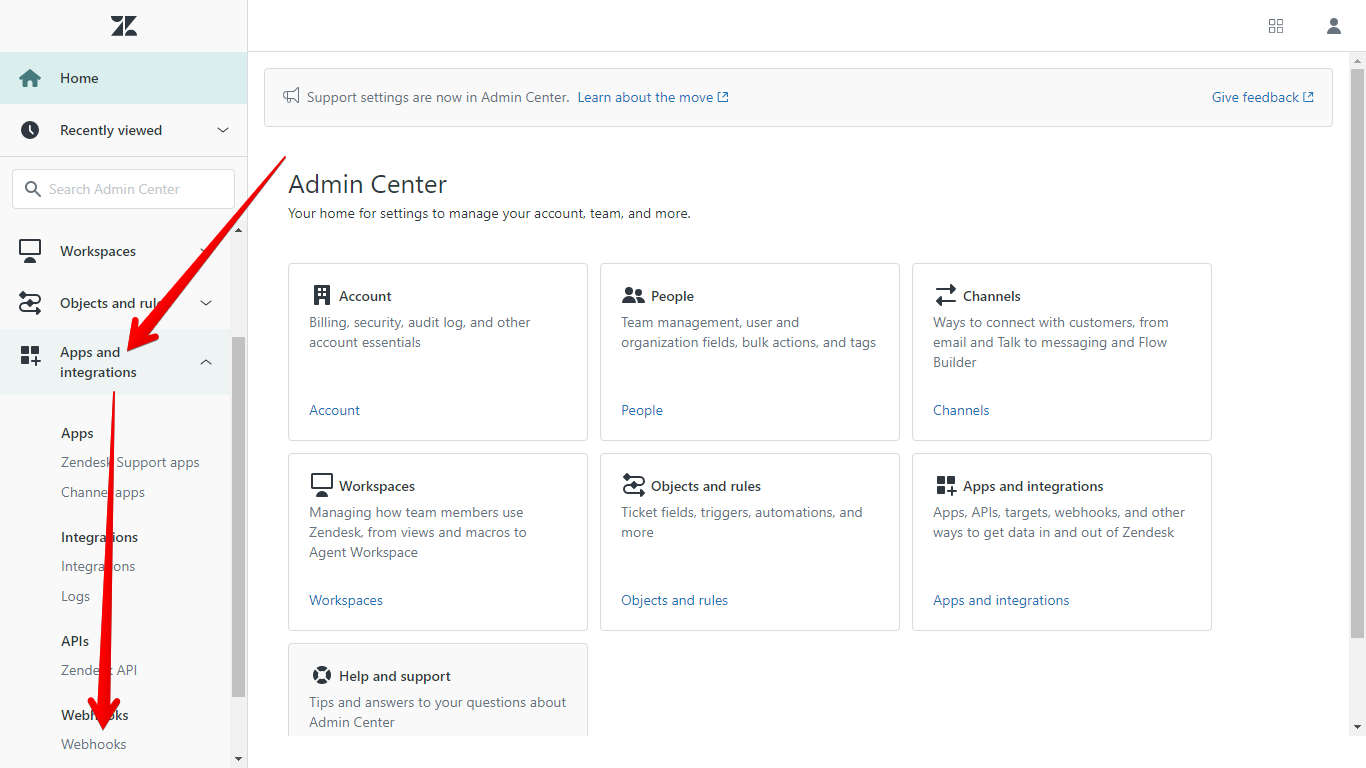Image resolution: width=1366 pixels, height=768 pixels.
Task: Click the megaphone announcement icon
Action: (x=291, y=96)
